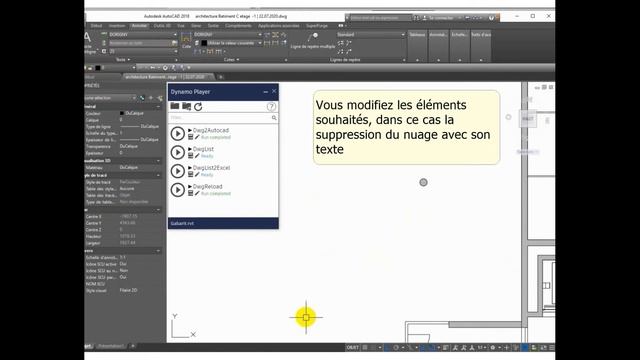
Task: Open edit inputs icon for DwgList2Excel
Action: [191, 175]
